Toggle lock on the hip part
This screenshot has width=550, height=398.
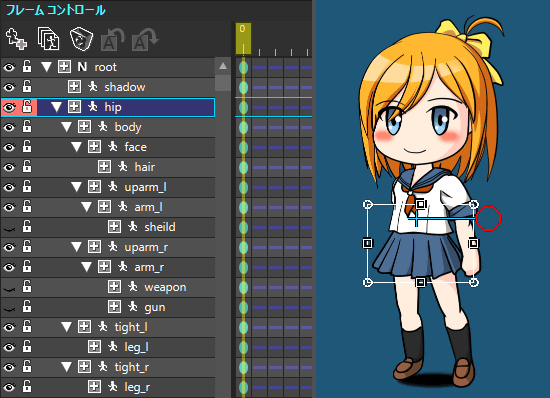(27, 107)
